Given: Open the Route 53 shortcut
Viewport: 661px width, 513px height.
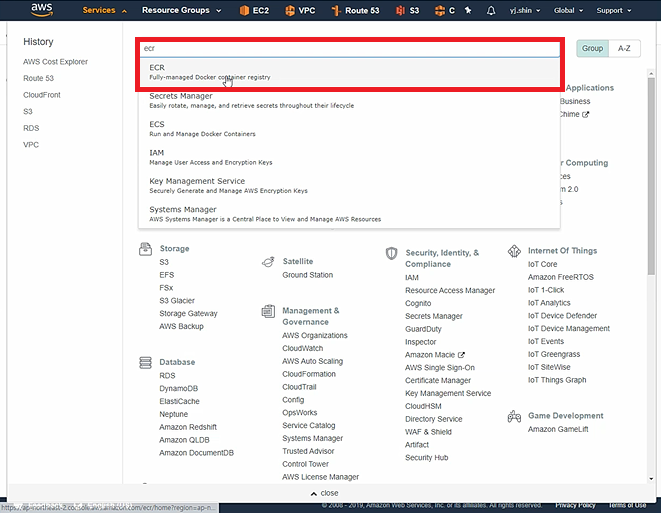Looking at the screenshot, I should [x=356, y=10].
